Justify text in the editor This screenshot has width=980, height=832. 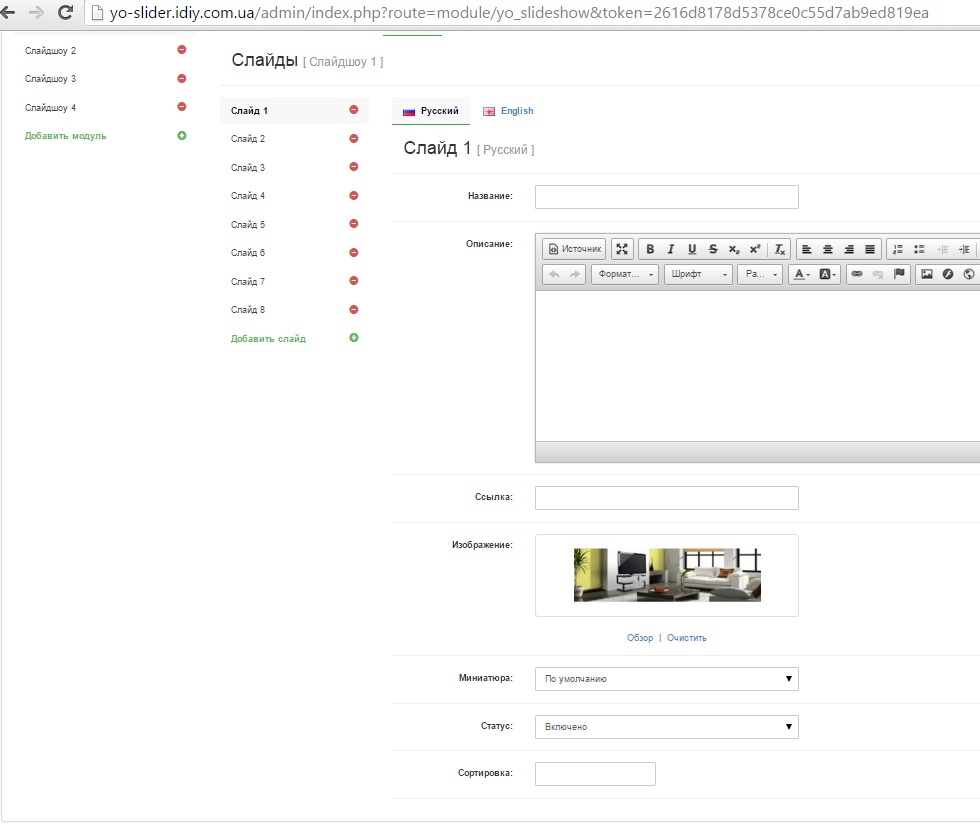click(x=870, y=249)
